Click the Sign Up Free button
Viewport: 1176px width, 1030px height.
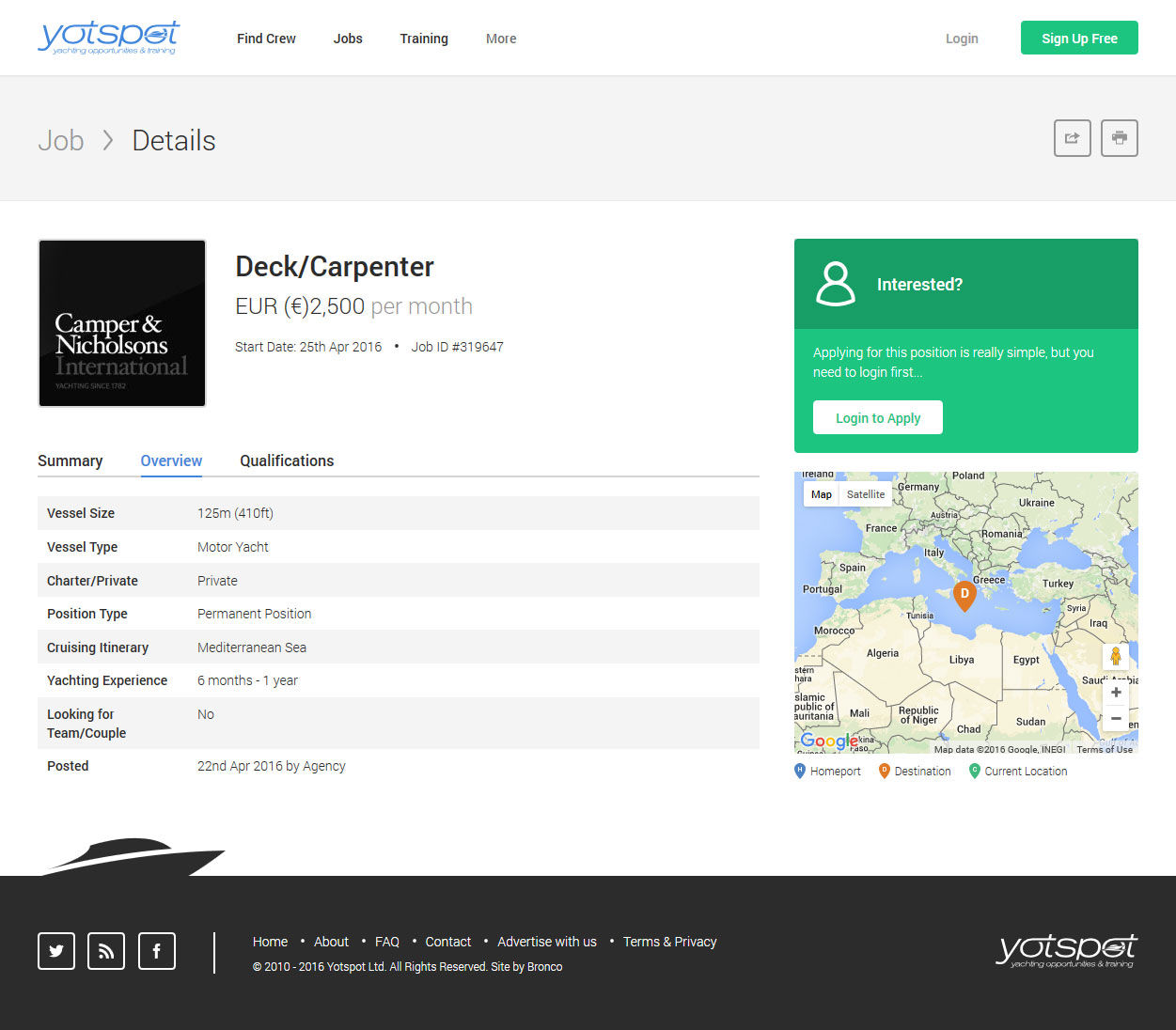tap(1079, 38)
